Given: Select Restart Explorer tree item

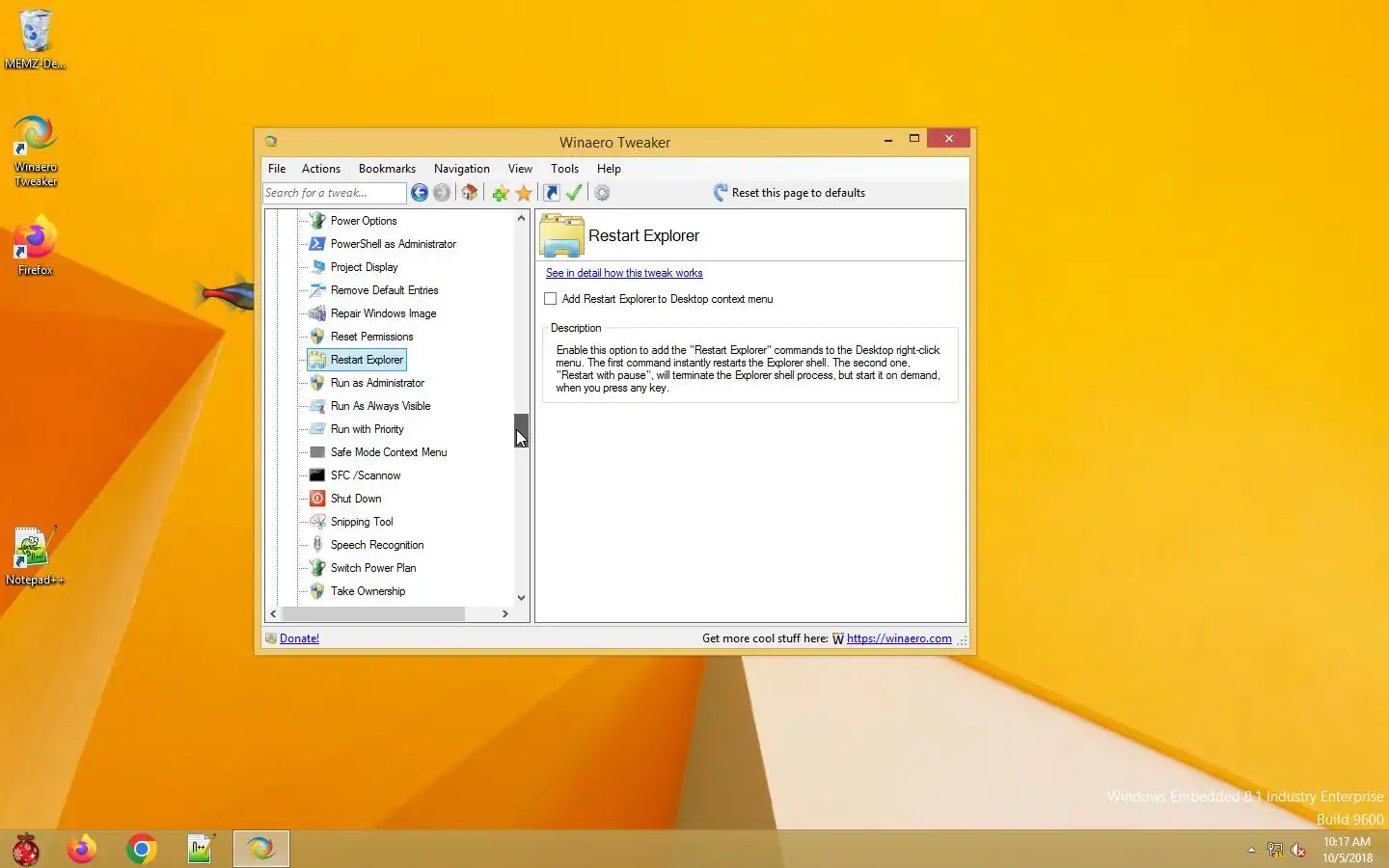Looking at the screenshot, I should [367, 360].
